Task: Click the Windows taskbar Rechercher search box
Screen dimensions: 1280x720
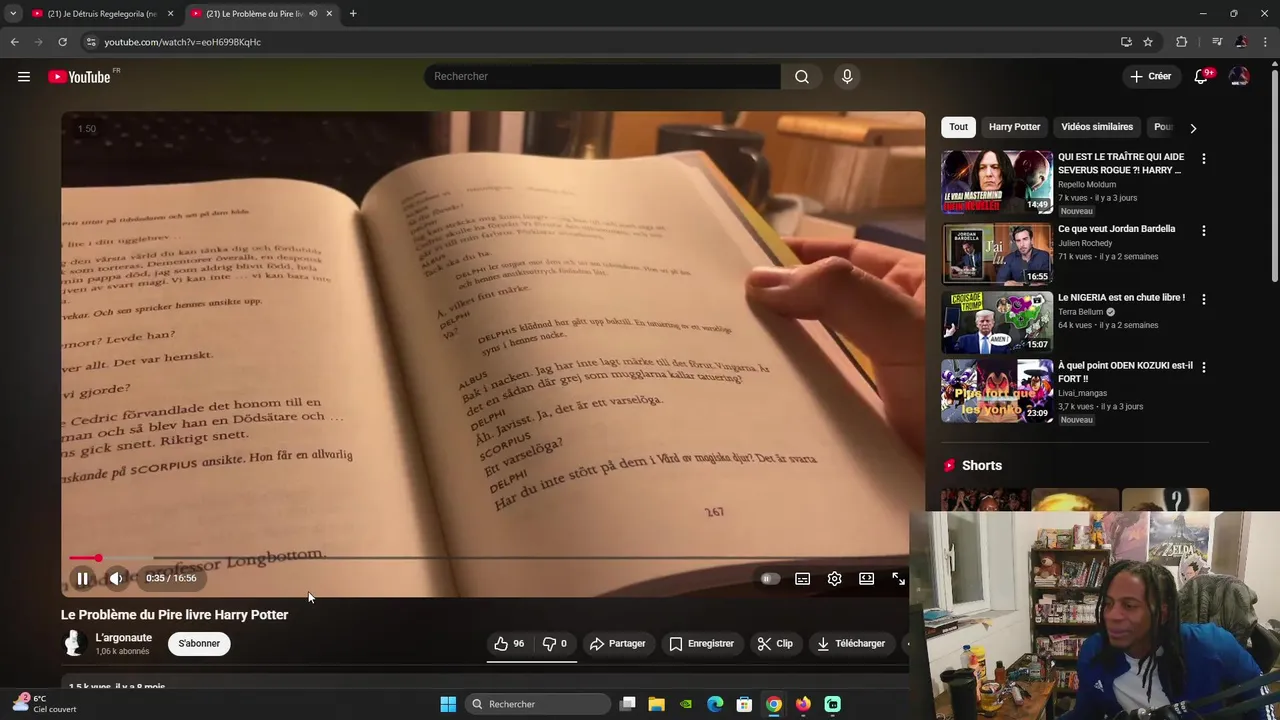Action: [539, 704]
